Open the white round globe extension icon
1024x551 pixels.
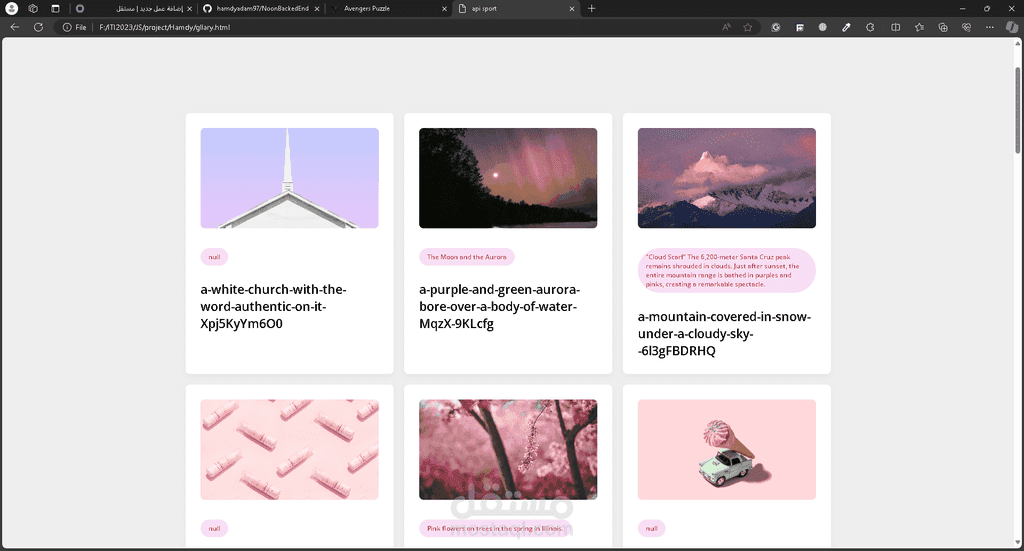pos(823,27)
